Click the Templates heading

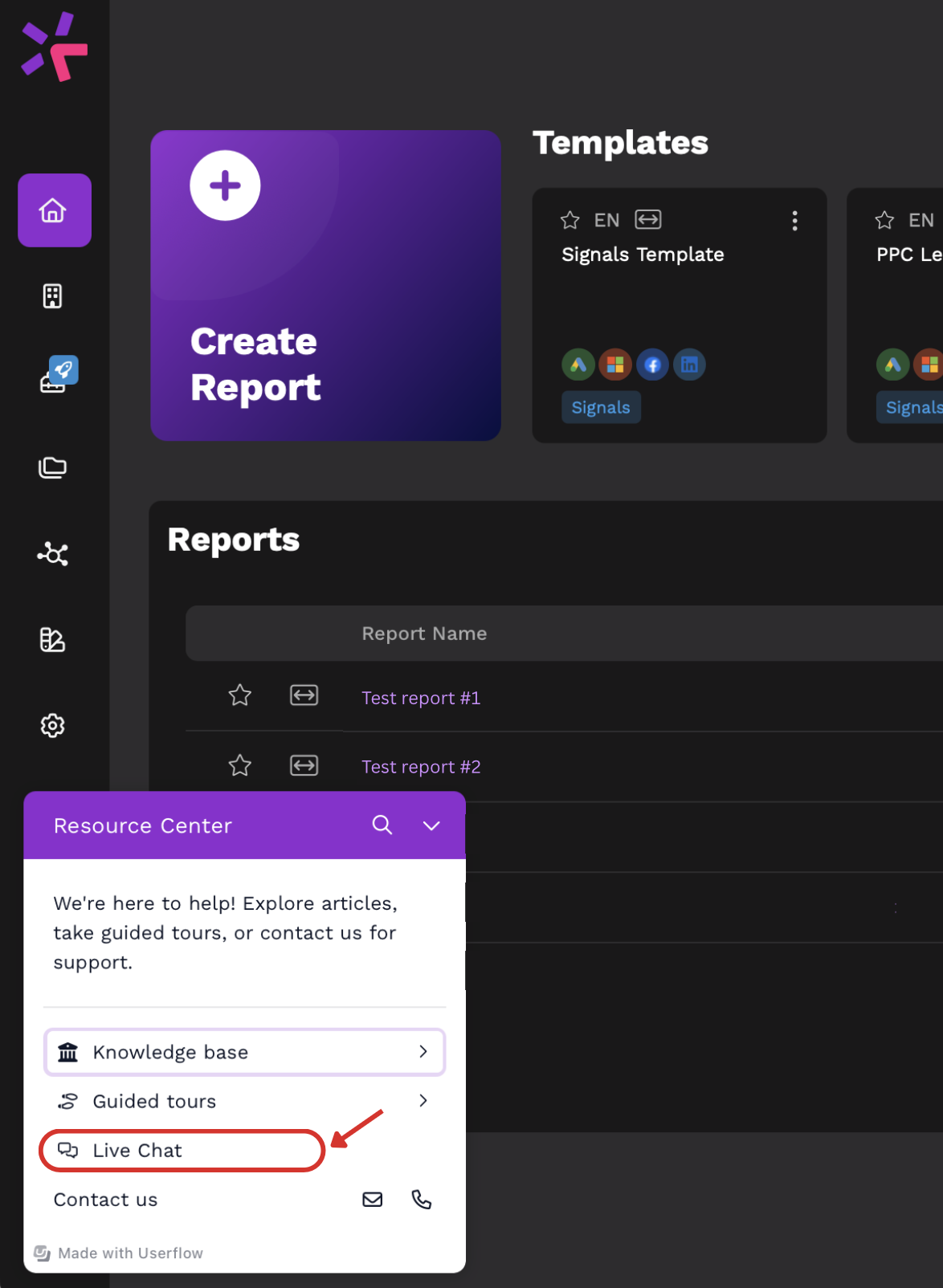621,143
